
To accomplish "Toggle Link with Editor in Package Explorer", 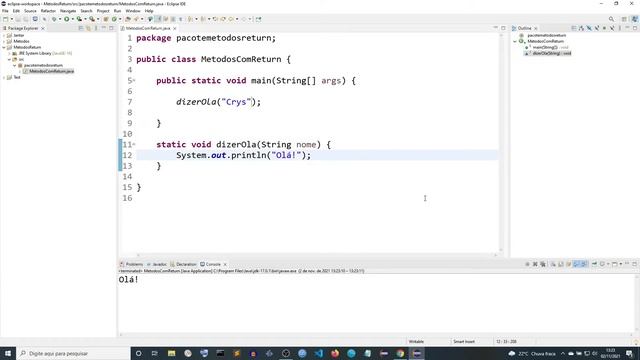I will [x=88, y=28].
